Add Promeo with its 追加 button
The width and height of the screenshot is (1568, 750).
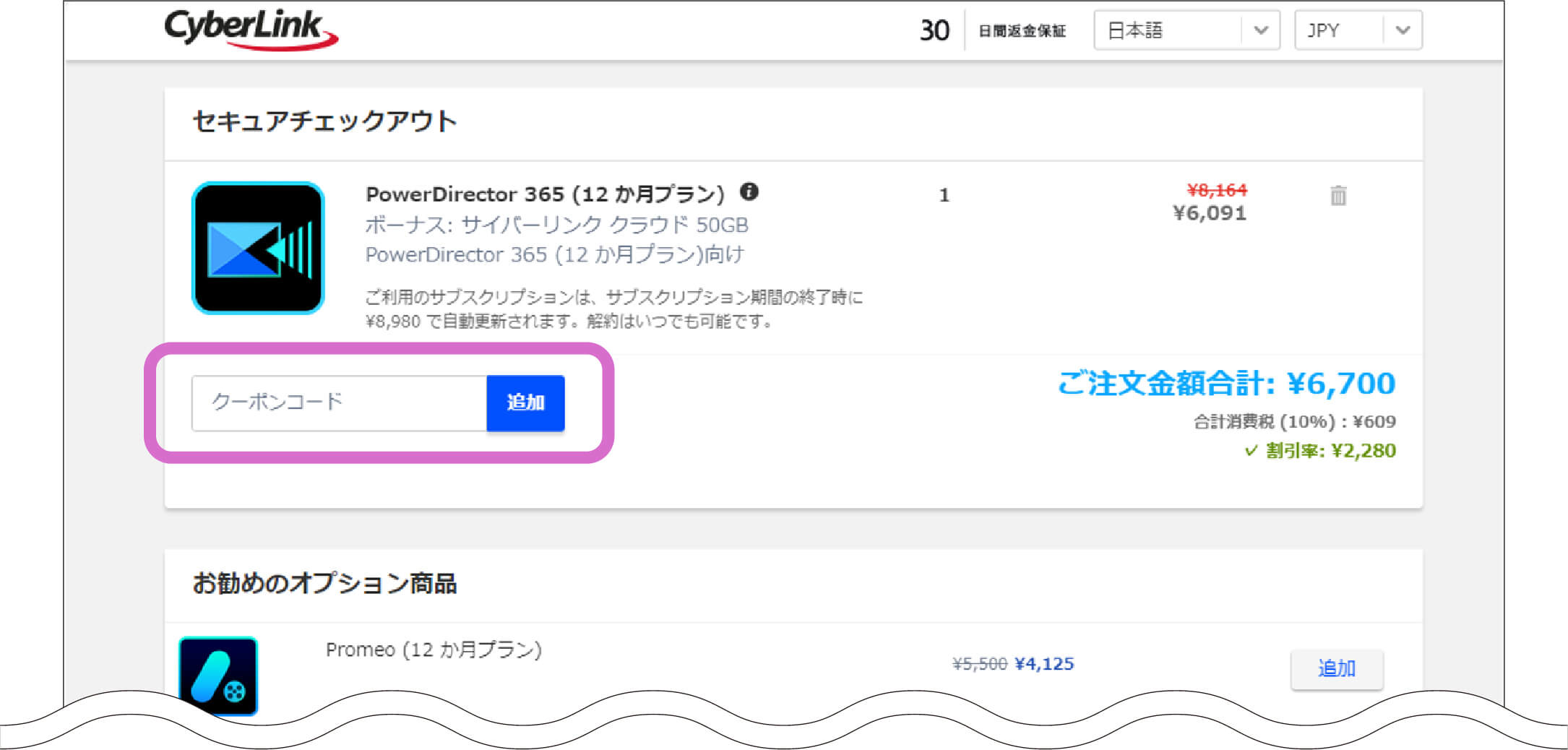tap(1337, 669)
